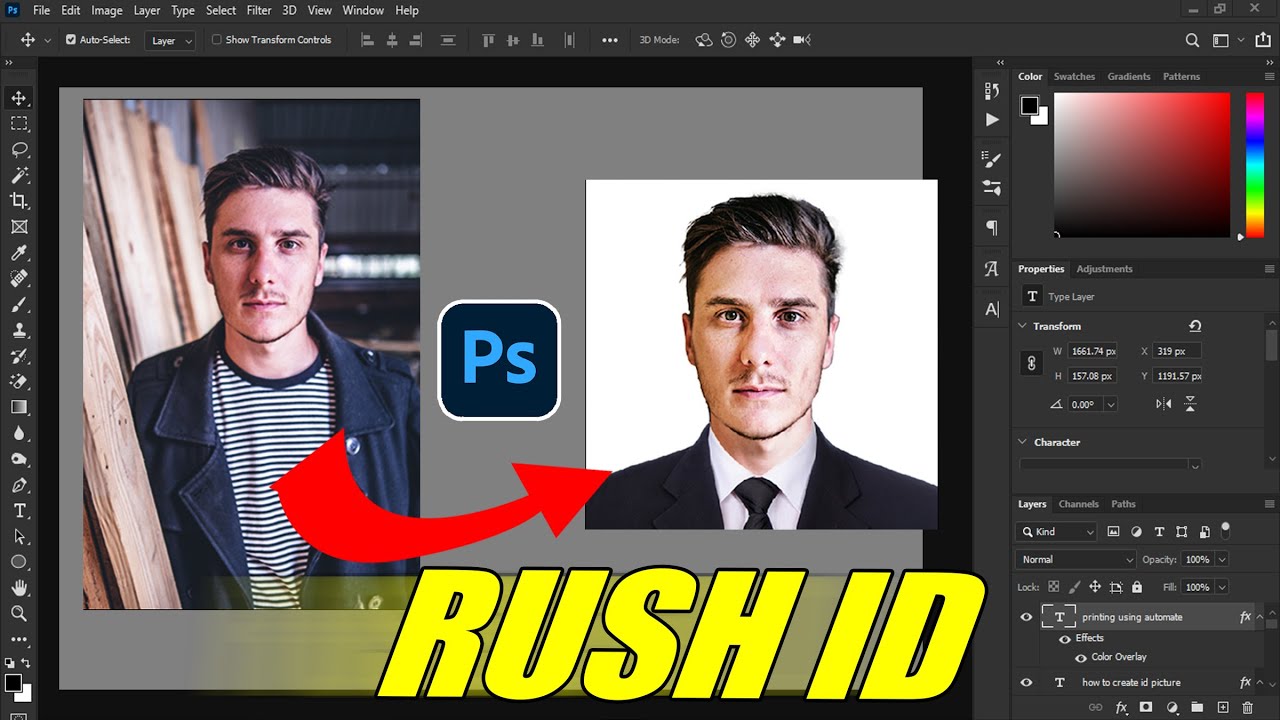The width and height of the screenshot is (1280, 720).
Task: Hide the 'how to create id picture' layer
Action: click(x=1026, y=682)
